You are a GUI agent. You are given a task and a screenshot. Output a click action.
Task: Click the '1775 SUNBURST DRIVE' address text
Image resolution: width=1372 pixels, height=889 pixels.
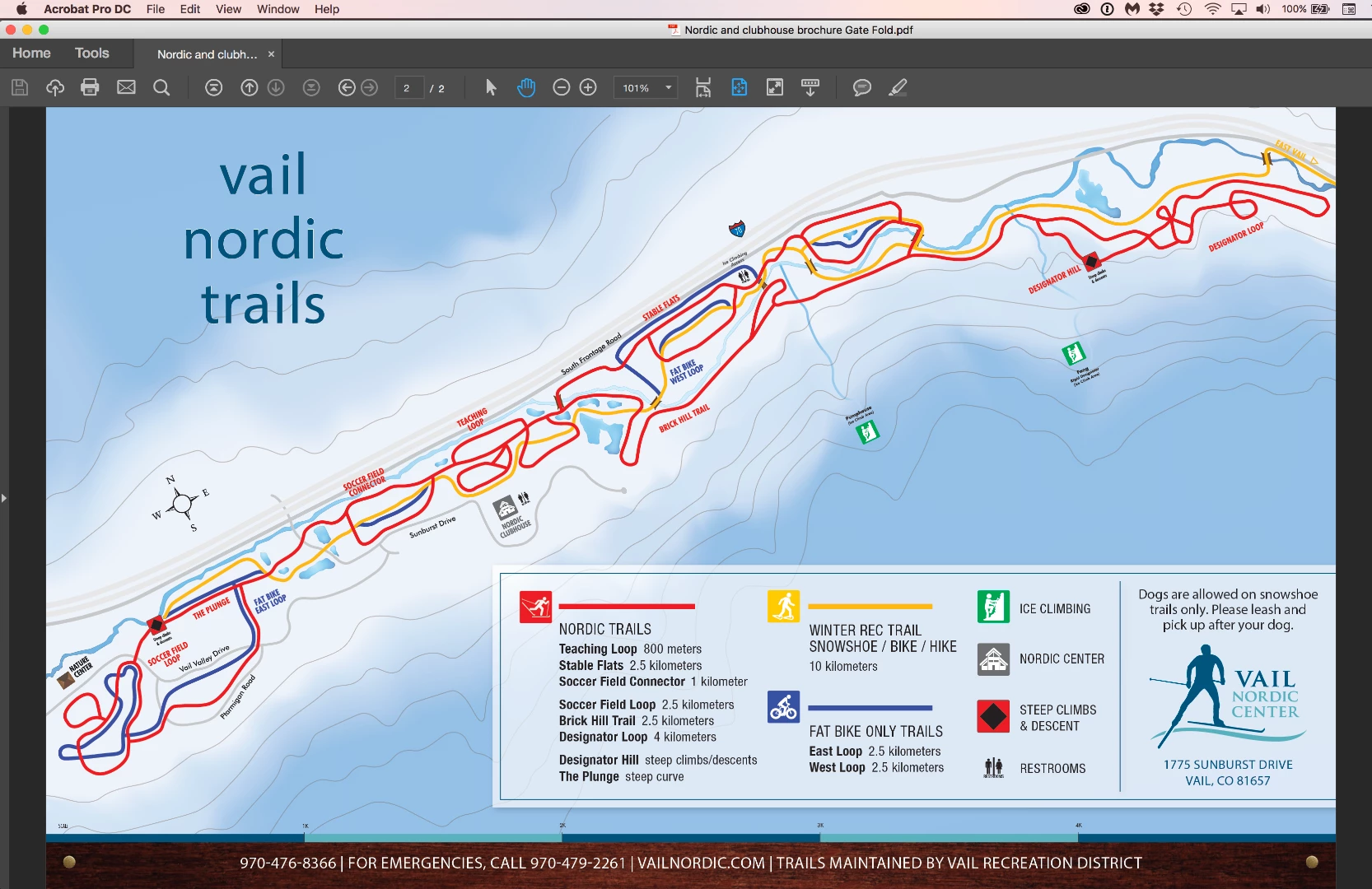pyautogui.click(x=1227, y=765)
